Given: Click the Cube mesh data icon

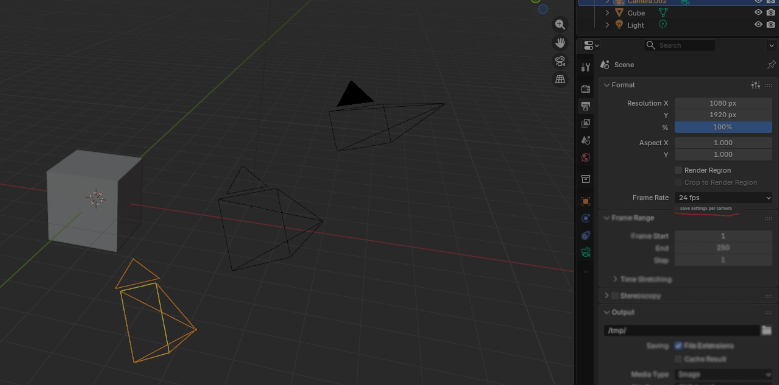Looking at the screenshot, I should [663, 12].
